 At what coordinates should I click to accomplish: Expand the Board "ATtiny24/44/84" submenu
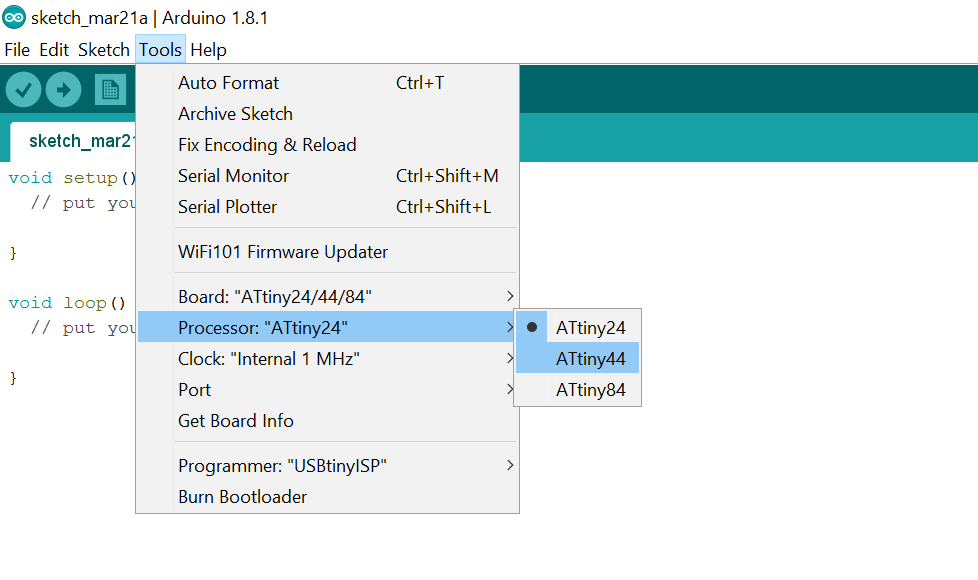pyautogui.click(x=327, y=297)
